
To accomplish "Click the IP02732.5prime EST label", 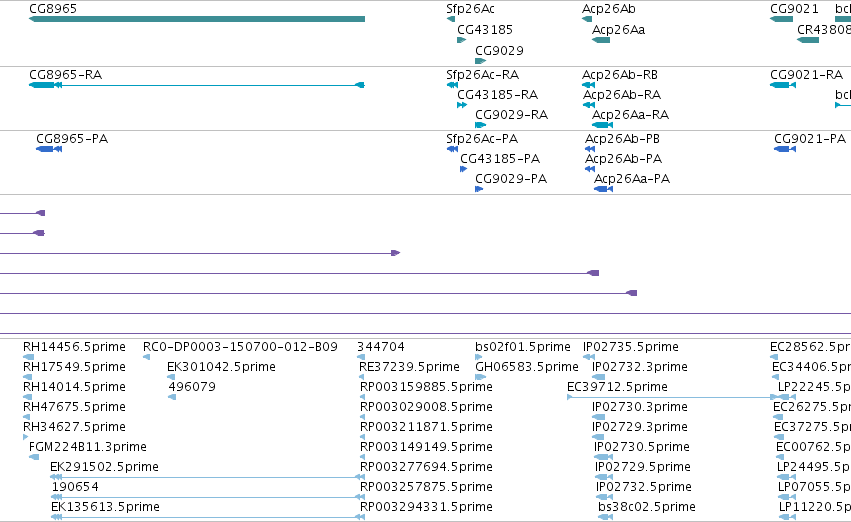I will click(x=644, y=487).
